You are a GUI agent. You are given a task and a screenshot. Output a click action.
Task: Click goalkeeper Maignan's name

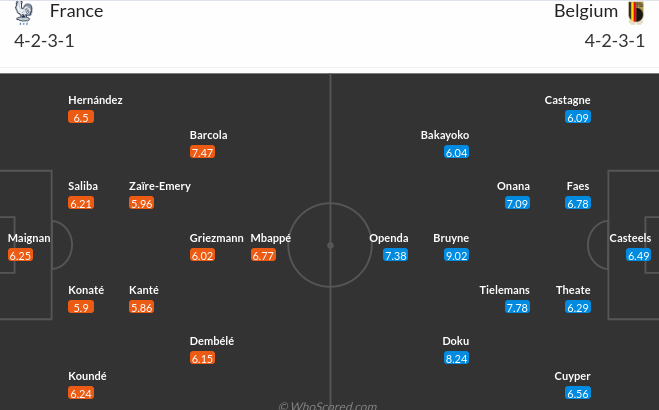tap(29, 238)
